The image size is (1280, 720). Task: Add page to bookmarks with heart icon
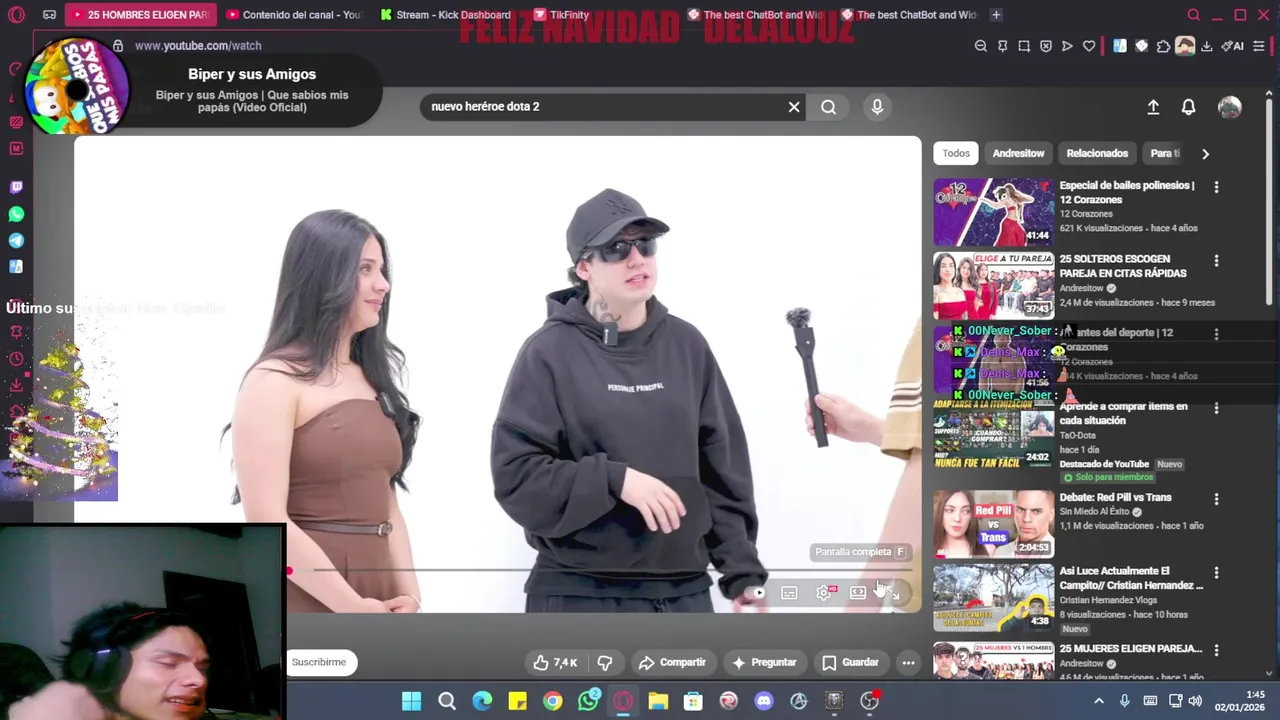pos(1089,46)
